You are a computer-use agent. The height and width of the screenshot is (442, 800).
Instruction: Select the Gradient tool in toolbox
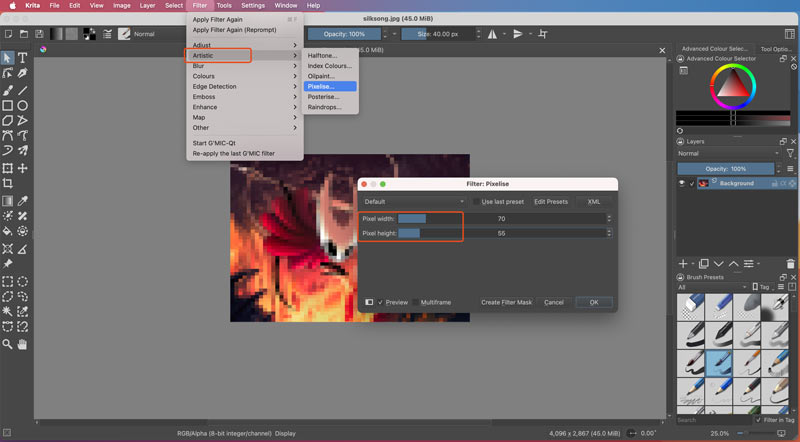tap(7, 201)
